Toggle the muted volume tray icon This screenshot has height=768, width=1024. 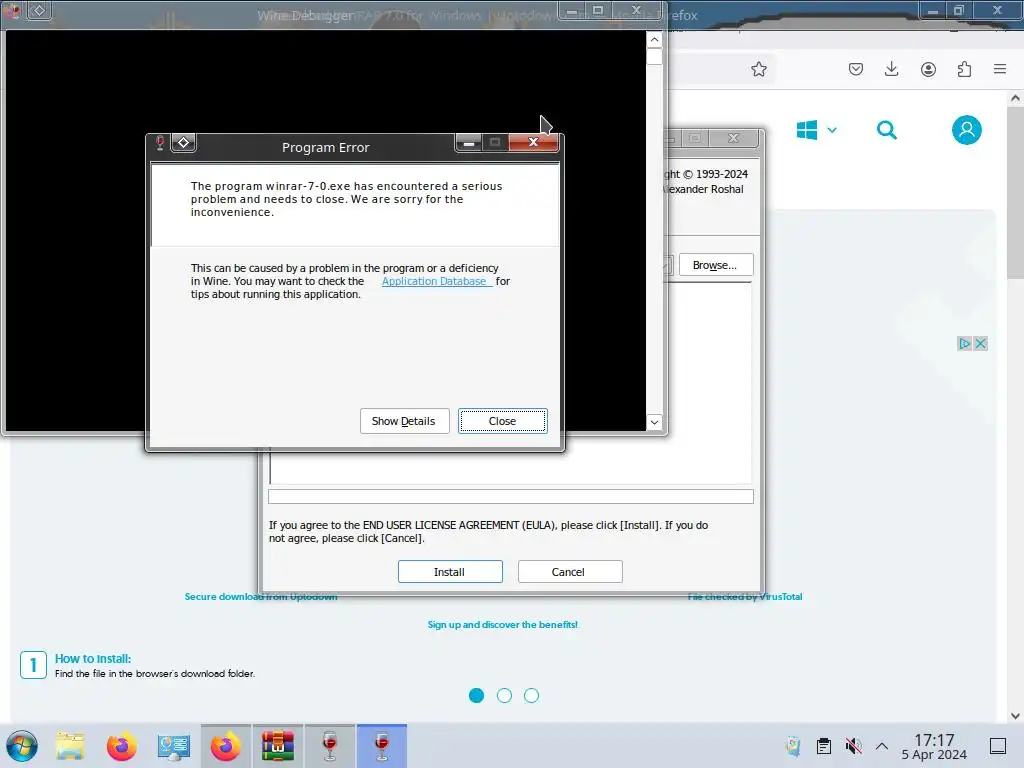pyautogui.click(x=853, y=746)
